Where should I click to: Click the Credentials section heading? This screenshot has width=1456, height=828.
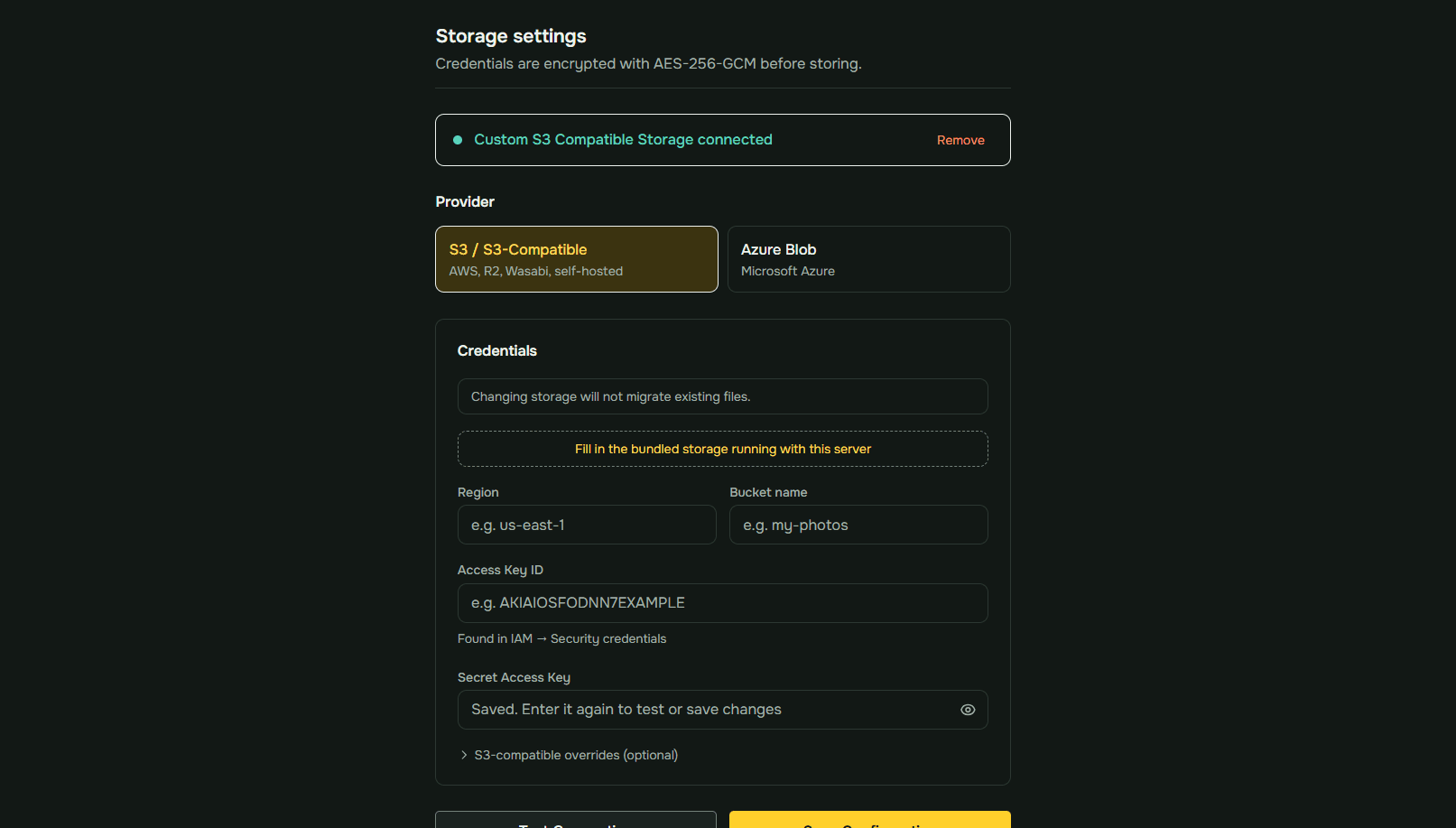coord(497,350)
